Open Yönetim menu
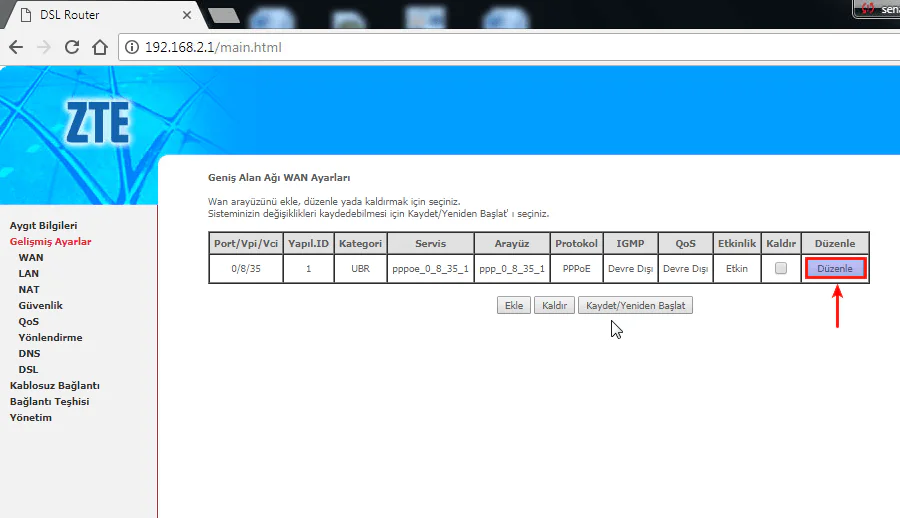This screenshot has height=518, width=900. click(30, 418)
